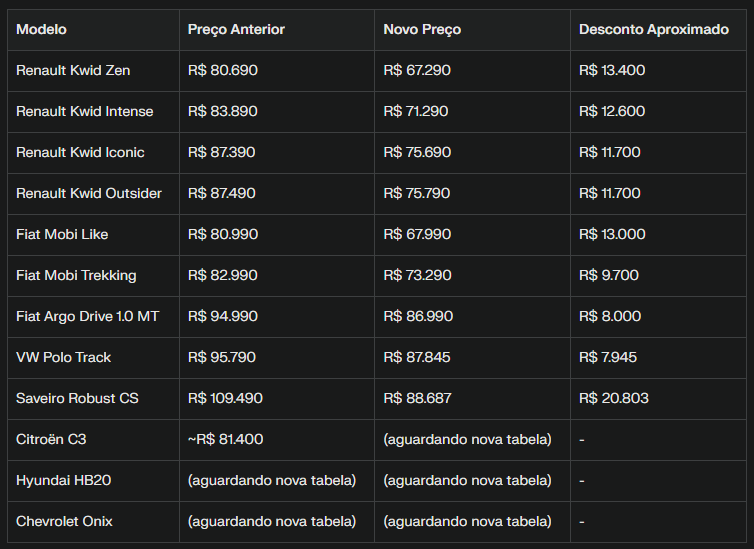Viewport: 754px width, 549px height.
Task: Click the R$ 109.490 previous price
Action: (225, 399)
